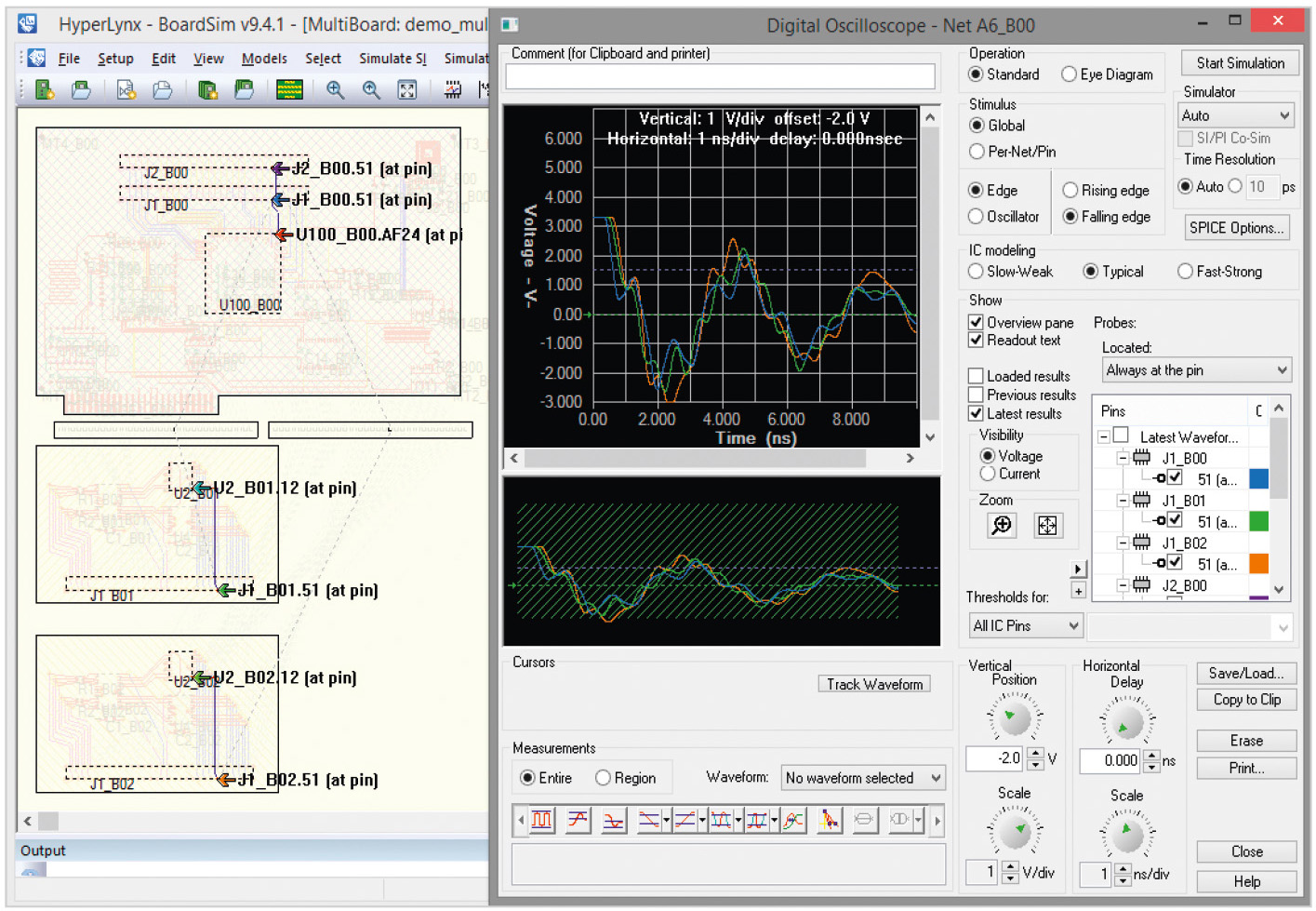Viewport: 1316px width, 911px height.
Task: Open the oscilloscope icon in BoardSim toolbar
Action: (453, 89)
